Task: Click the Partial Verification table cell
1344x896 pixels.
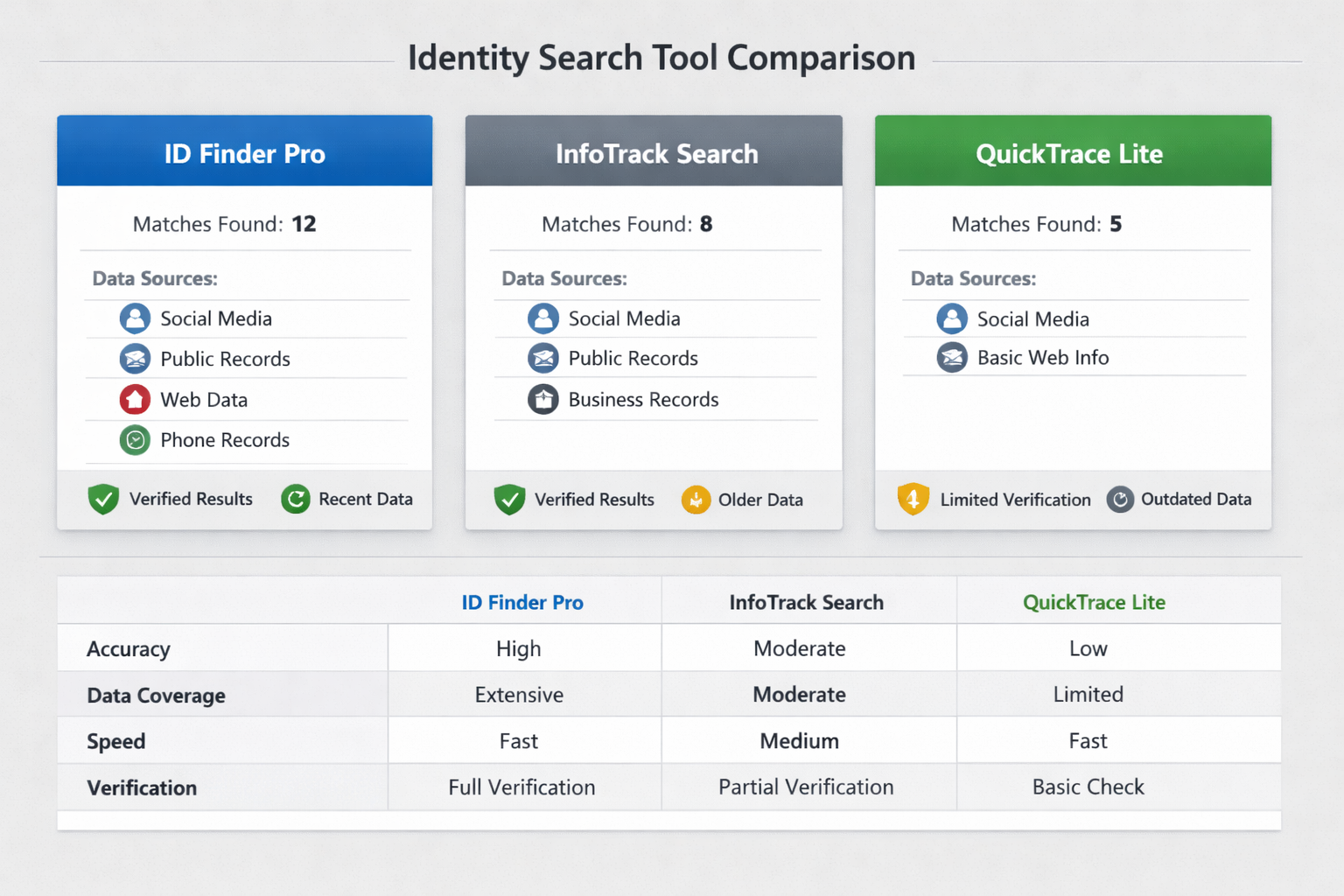Action: [x=806, y=787]
